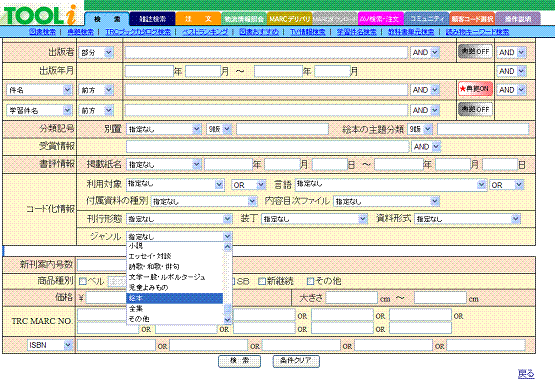Focus the 出版者 text input
The width and height of the screenshot is (555, 383).
pos(266,52)
